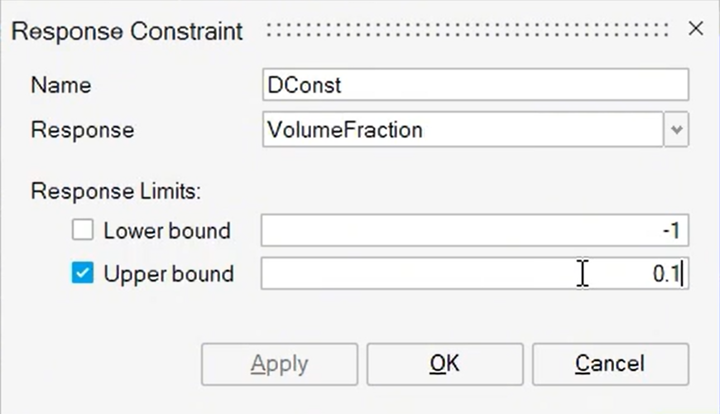
Task: Enable the Lower bound checkbox
Action: click(x=83, y=231)
